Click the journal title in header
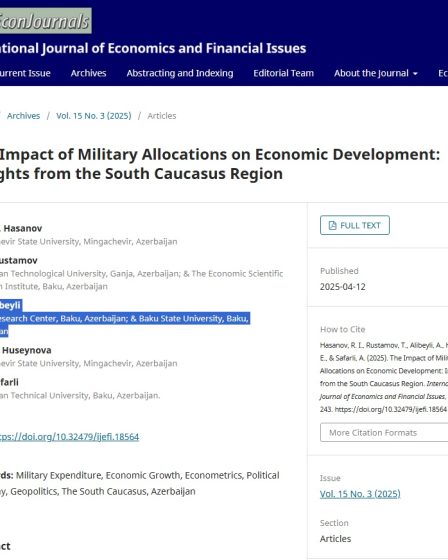 153,48
